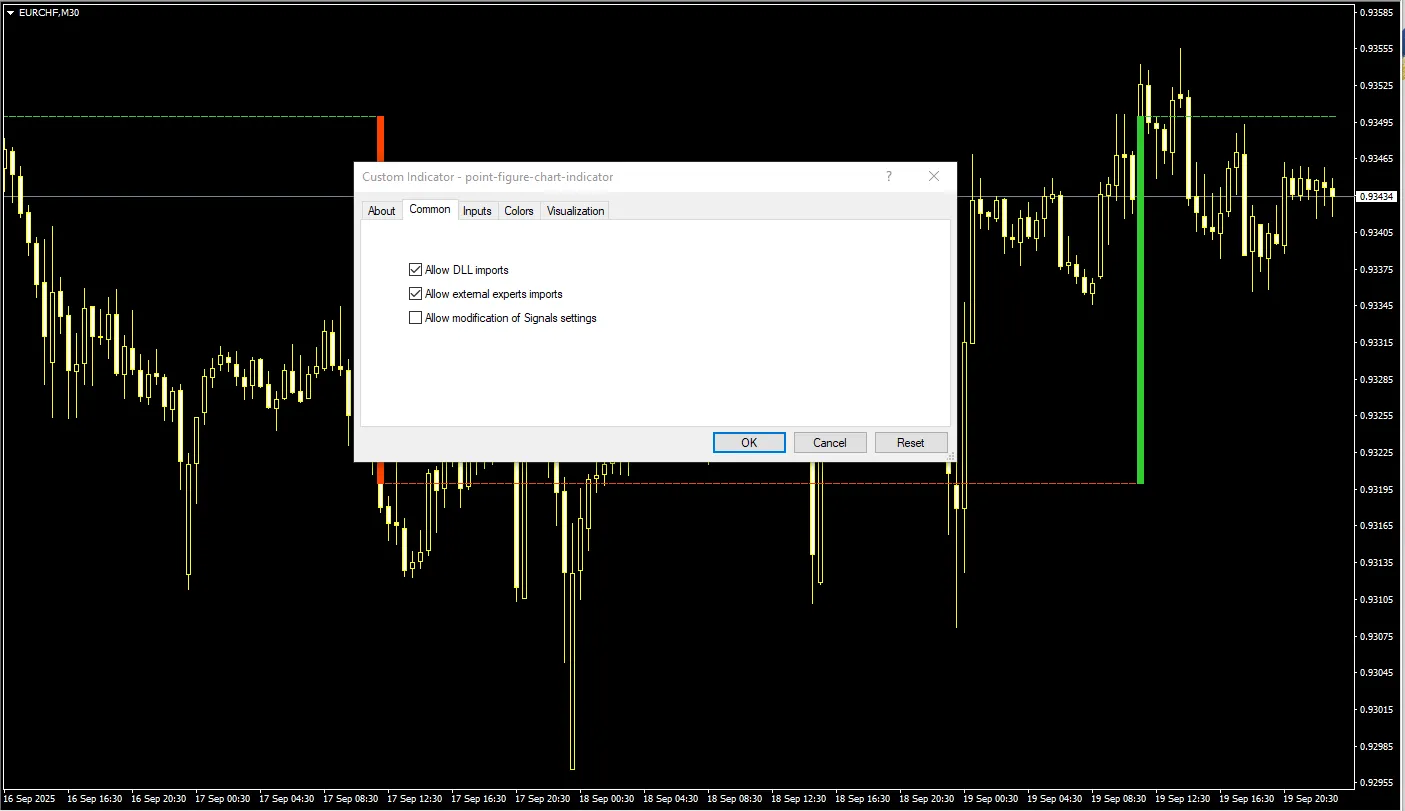Click the orange-red point-figure column bar

coord(380,139)
